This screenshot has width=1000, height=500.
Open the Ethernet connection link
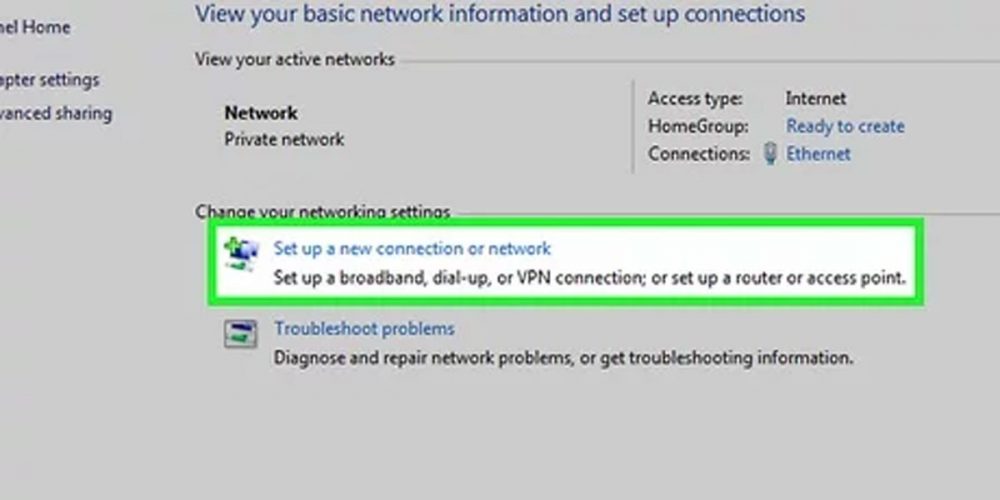pos(818,154)
